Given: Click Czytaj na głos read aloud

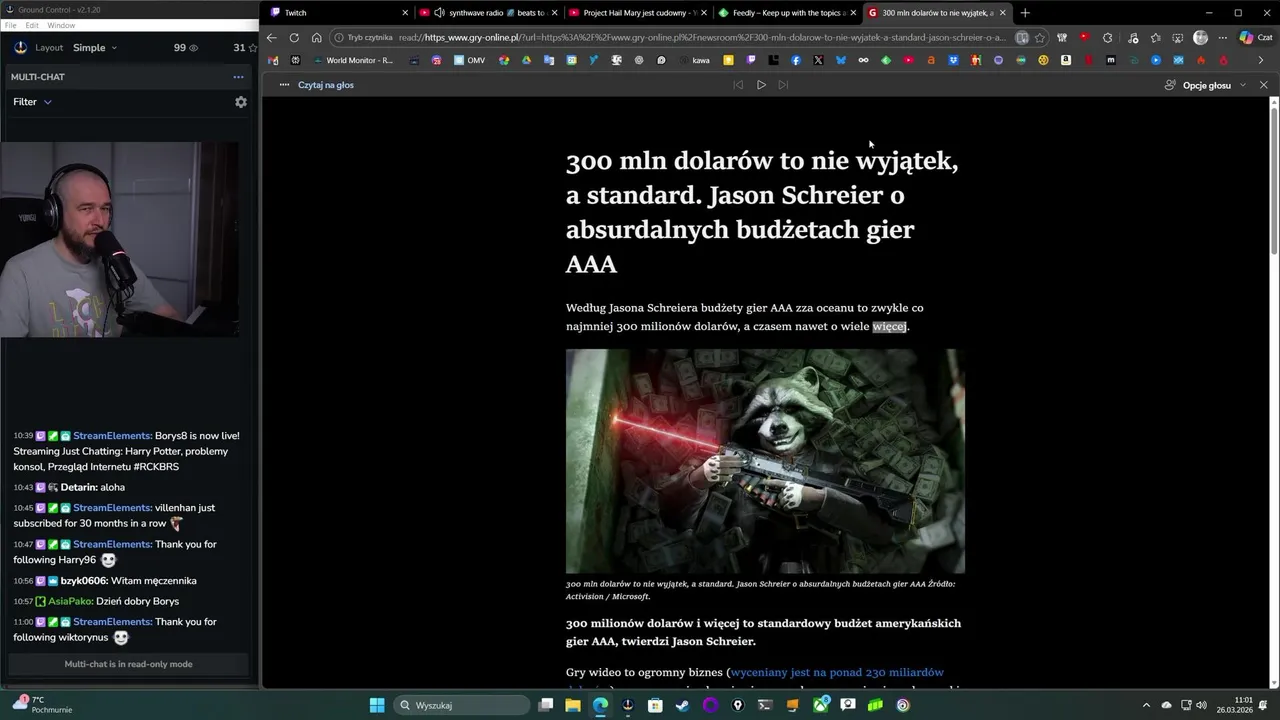Looking at the screenshot, I should [326, 85].
